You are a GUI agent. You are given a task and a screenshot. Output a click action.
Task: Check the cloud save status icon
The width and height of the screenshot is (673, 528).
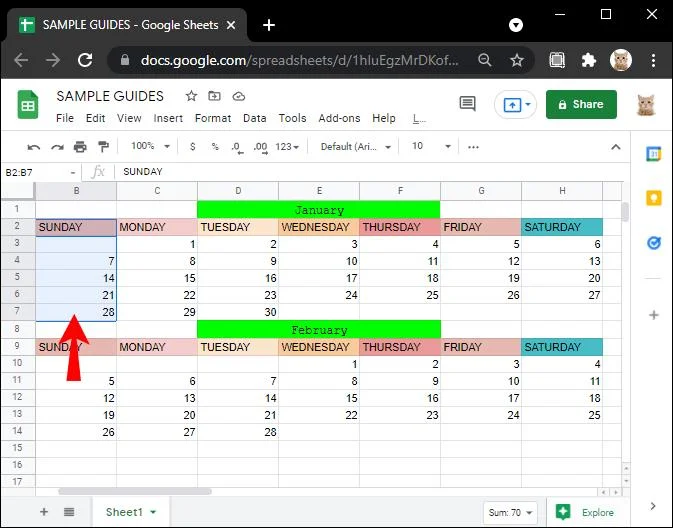[239, 97]
